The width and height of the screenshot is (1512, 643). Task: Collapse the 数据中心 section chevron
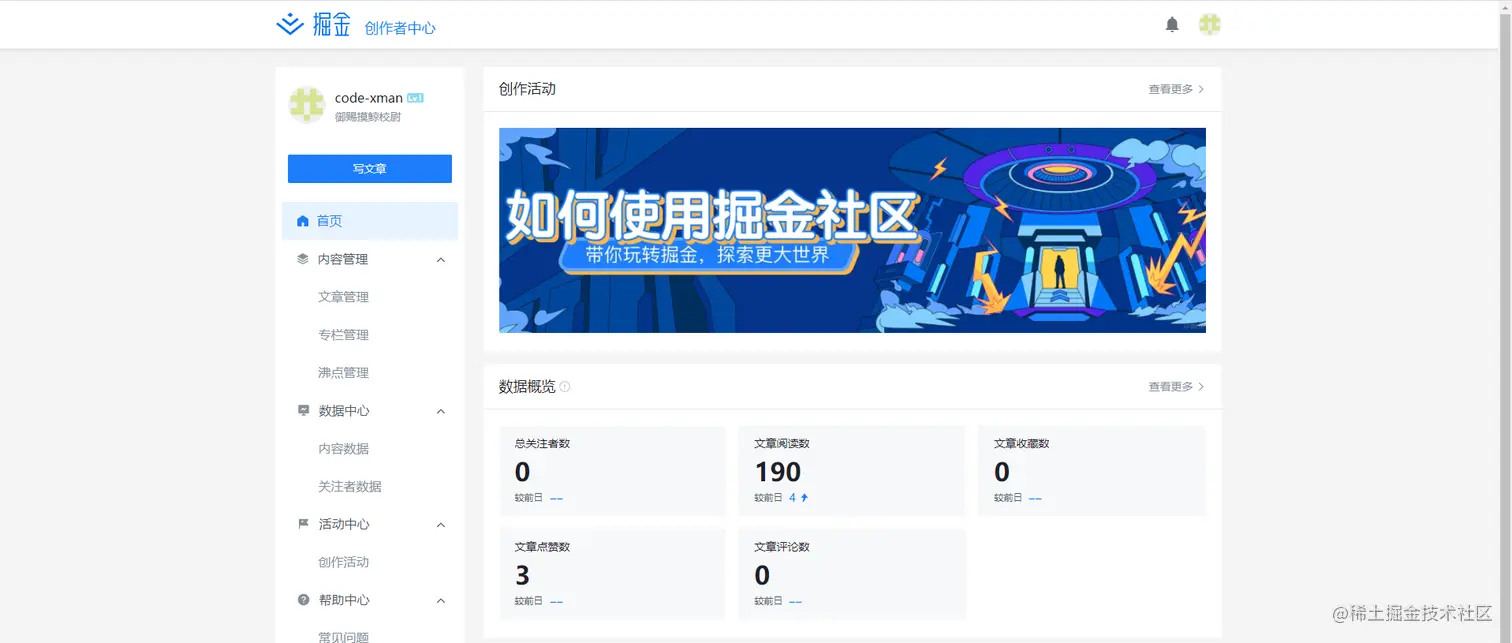click(x=441, y=411)
